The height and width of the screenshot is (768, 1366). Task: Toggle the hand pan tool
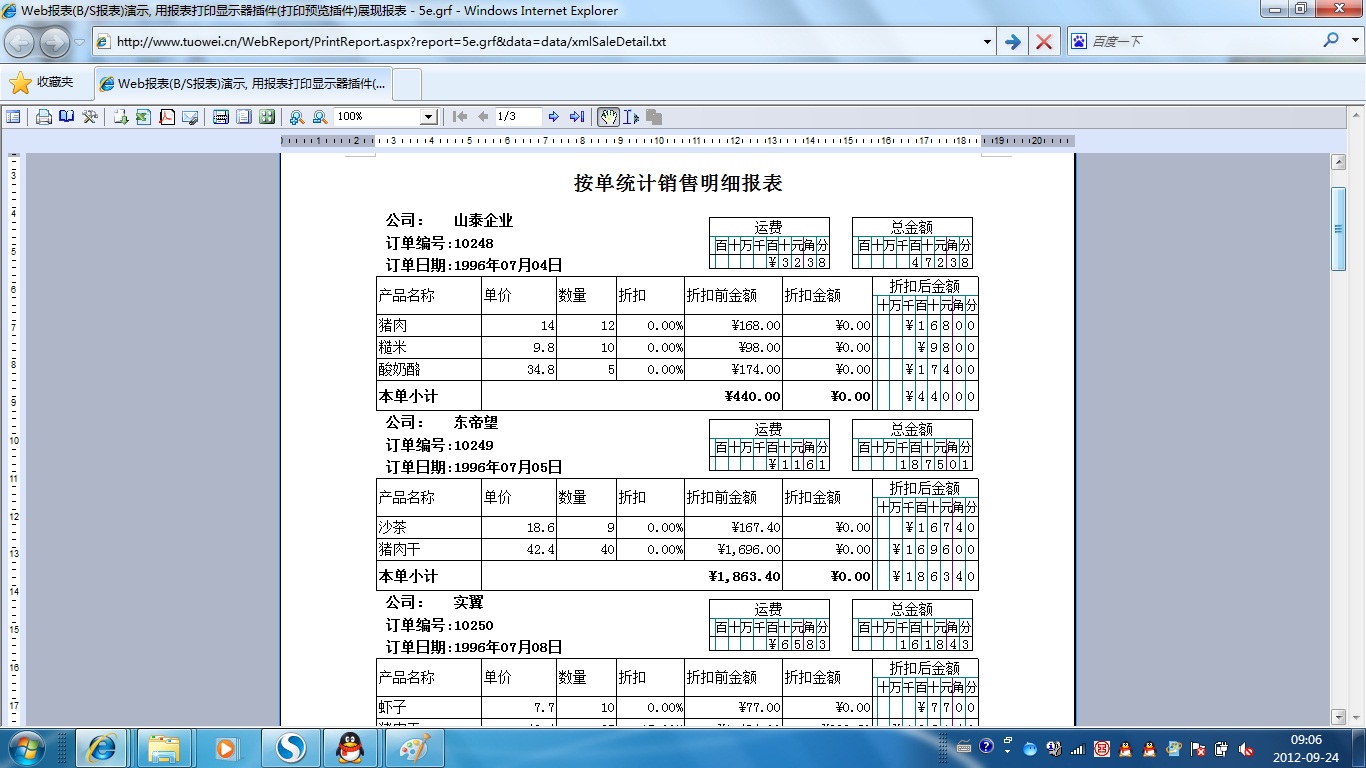pos(608,117)
